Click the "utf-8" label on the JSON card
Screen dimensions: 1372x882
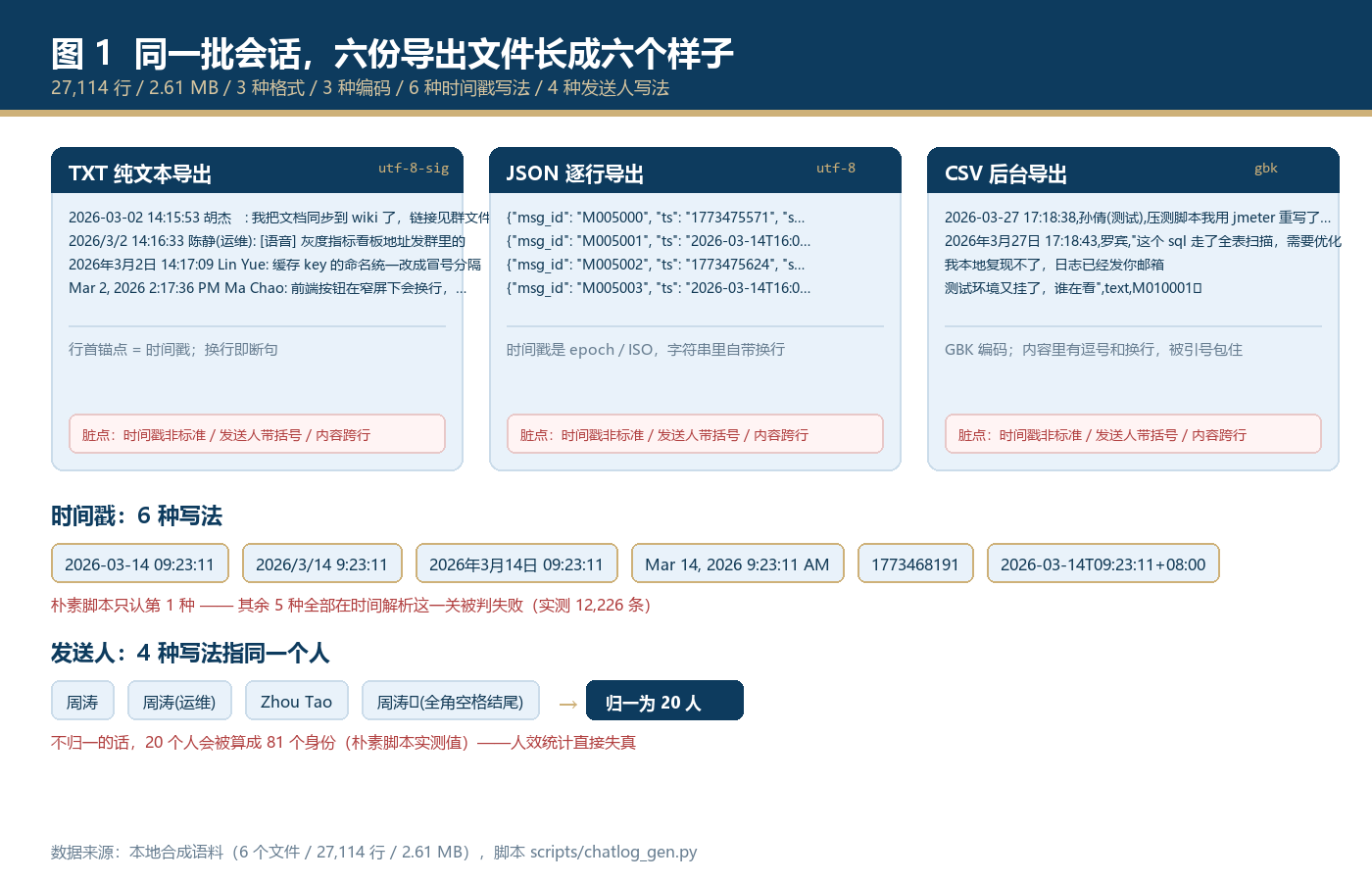[836, 168]
